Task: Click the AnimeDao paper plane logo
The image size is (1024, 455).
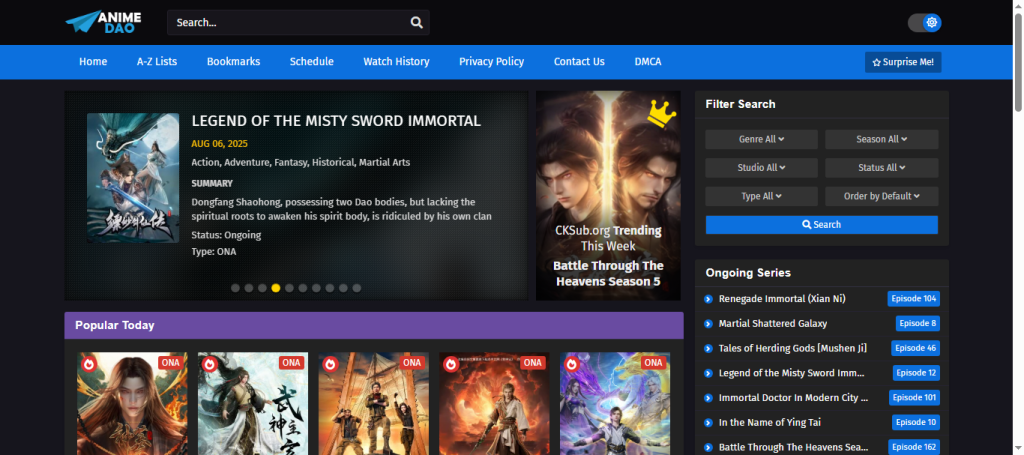Action: tap(103, 22)
